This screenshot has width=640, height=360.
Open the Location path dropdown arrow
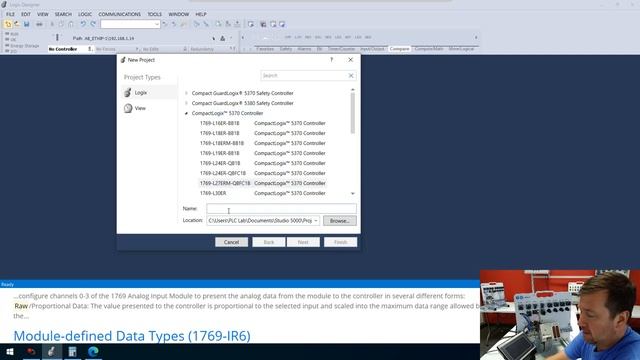click(316, 221)
